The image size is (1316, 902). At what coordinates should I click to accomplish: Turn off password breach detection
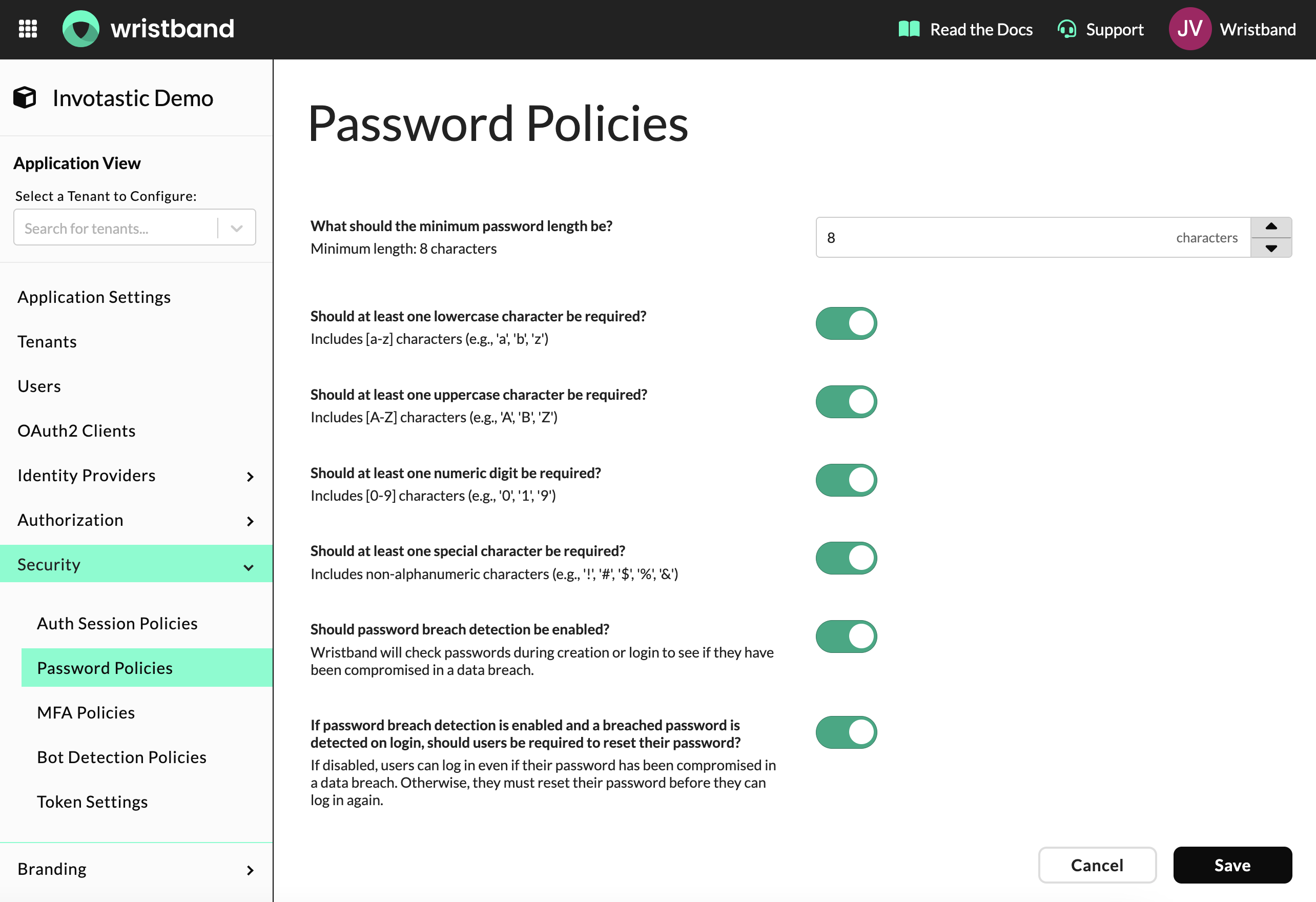point(846,637)
